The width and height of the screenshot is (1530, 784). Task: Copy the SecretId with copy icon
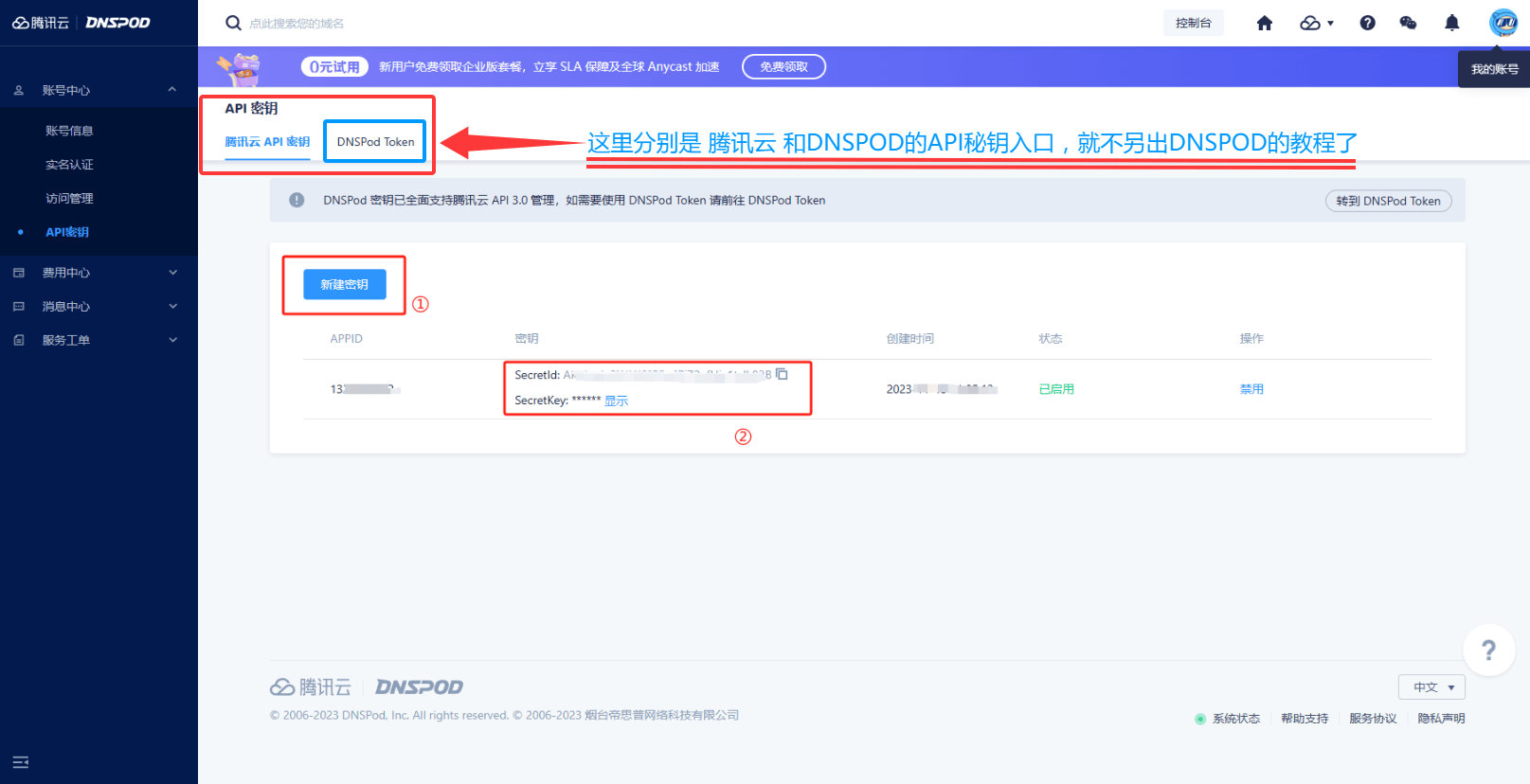pos(782,374)
